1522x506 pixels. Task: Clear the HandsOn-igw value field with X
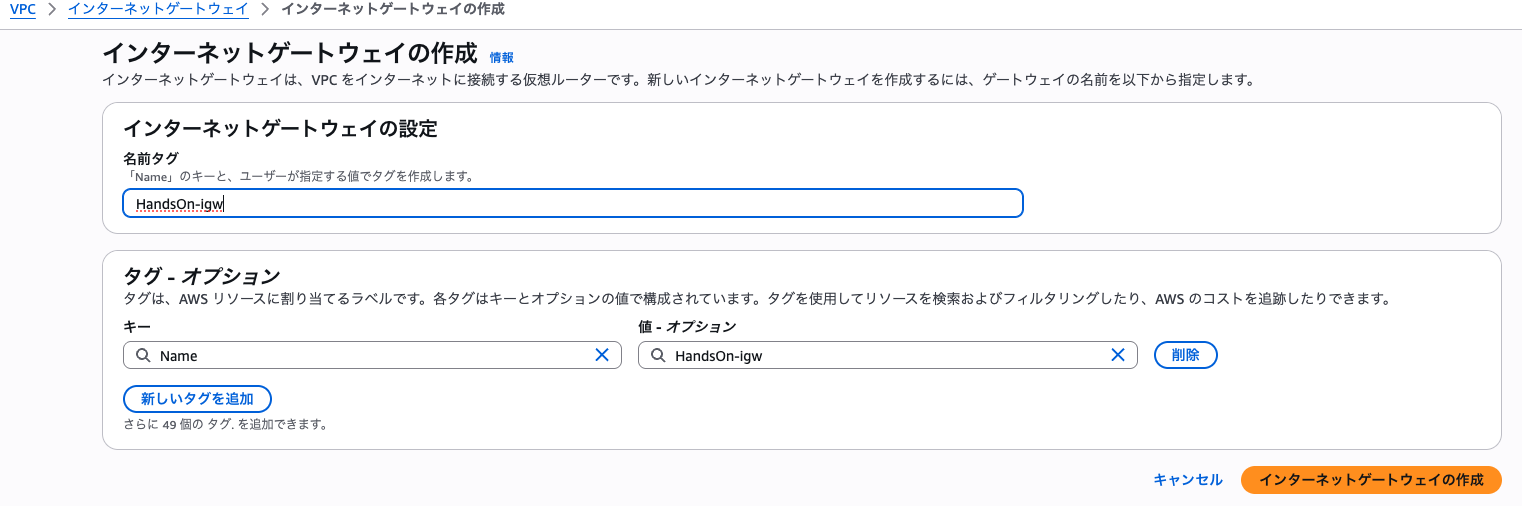coord(1118,355)
